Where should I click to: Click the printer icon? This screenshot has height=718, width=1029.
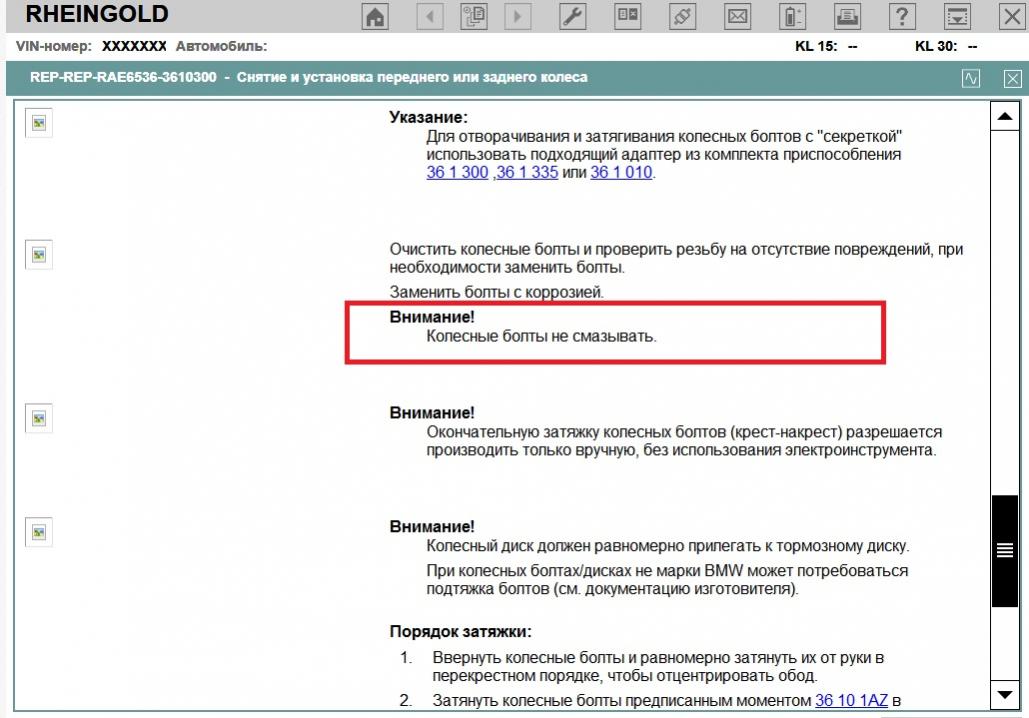pos(848,17)
